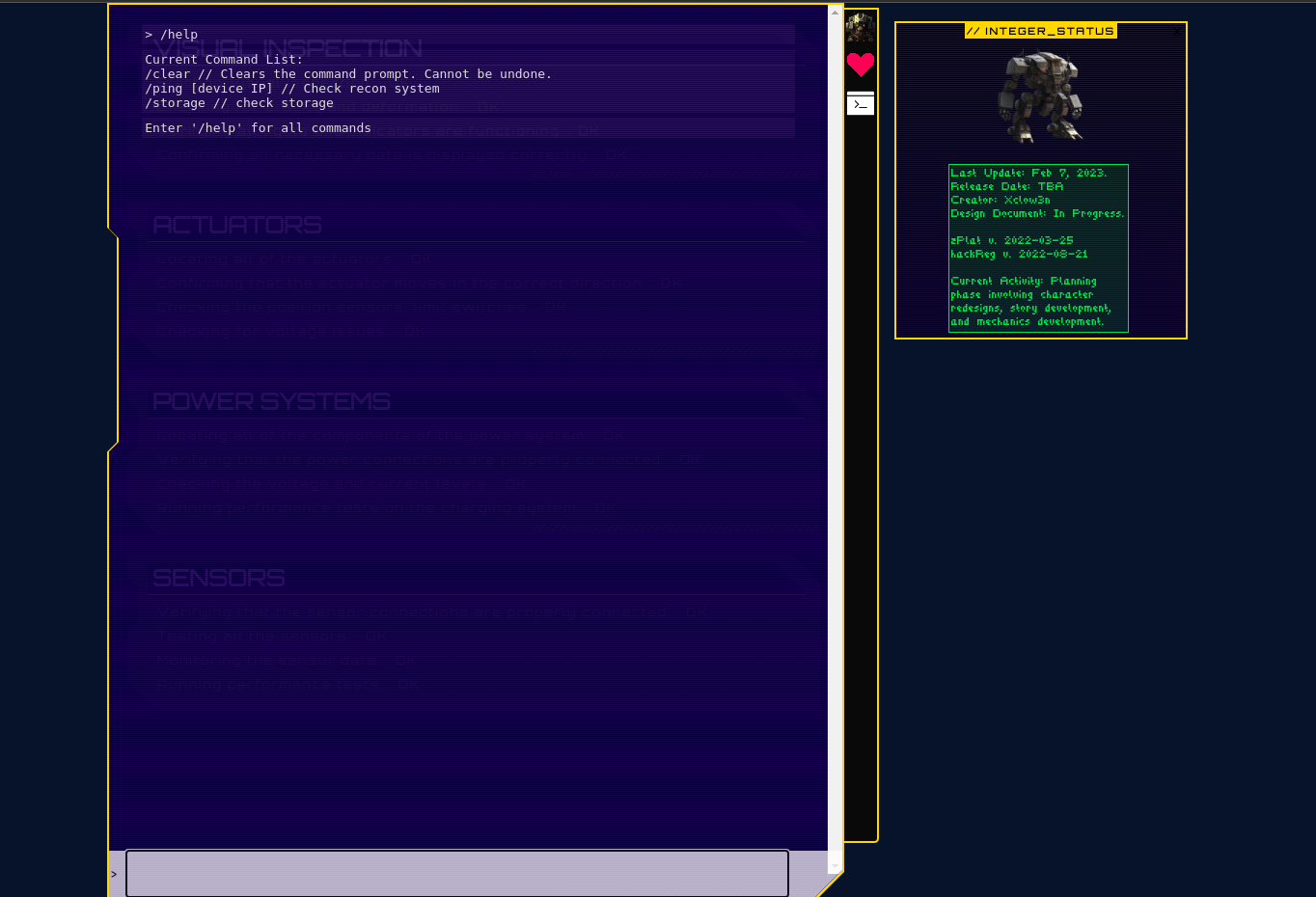Click the terminal scrollbar up arrow
This screenshot has height=897, width=1316.
(x=835, y=12)
